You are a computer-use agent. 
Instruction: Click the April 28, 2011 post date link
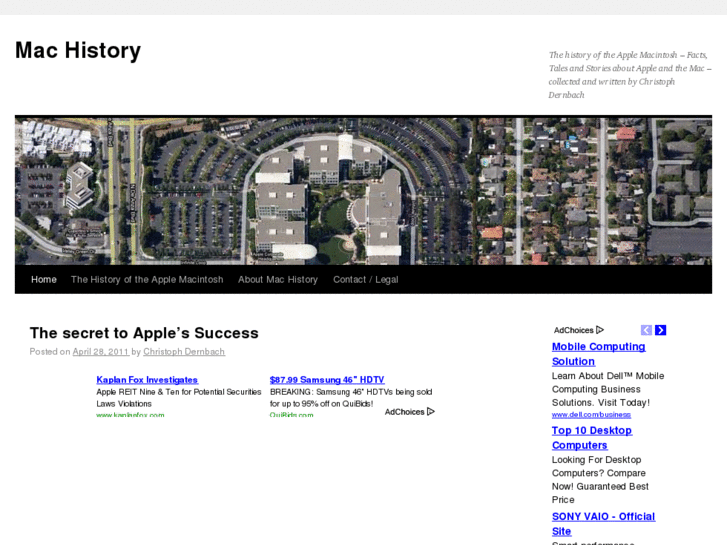coord(101,352)
